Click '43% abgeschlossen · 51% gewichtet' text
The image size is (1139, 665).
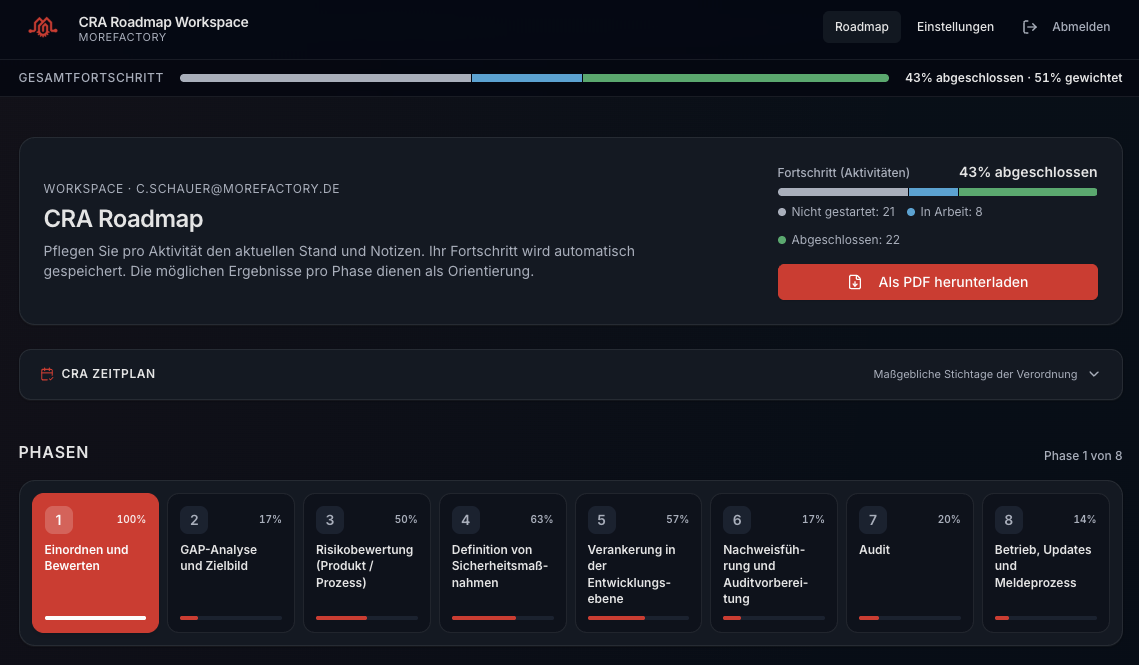(x=1013, y=78)
